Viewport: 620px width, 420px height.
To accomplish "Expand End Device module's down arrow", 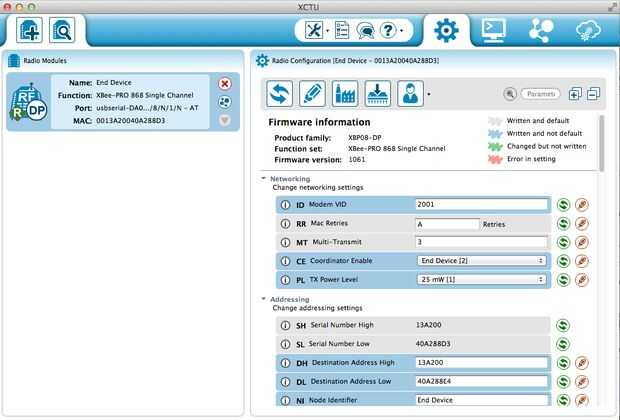I will (225, 120).
